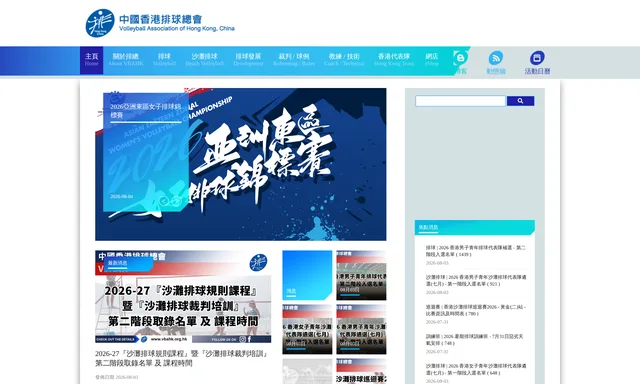Click the slide date 2026-06-04
The image size is (640, 384).
point(122,196)
